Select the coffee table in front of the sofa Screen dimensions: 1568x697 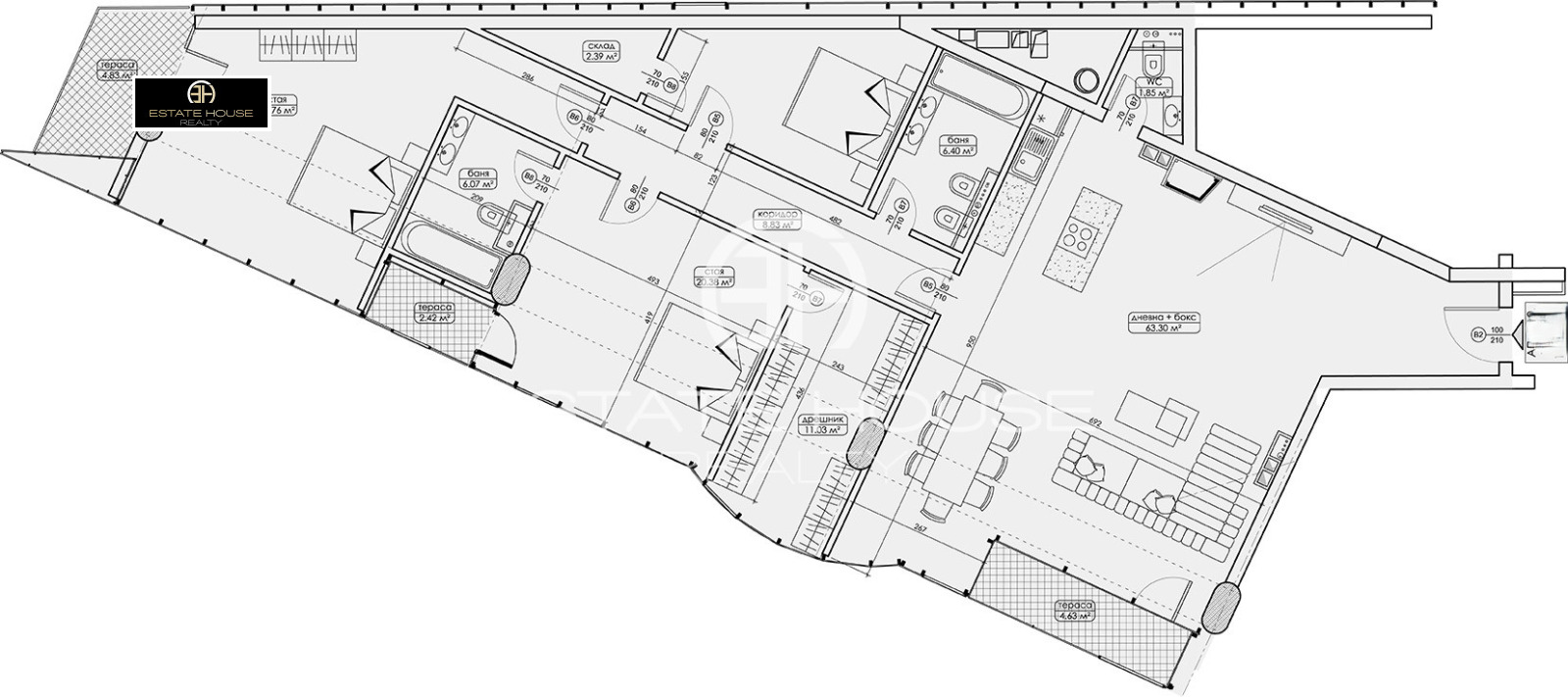point(1159,419)
